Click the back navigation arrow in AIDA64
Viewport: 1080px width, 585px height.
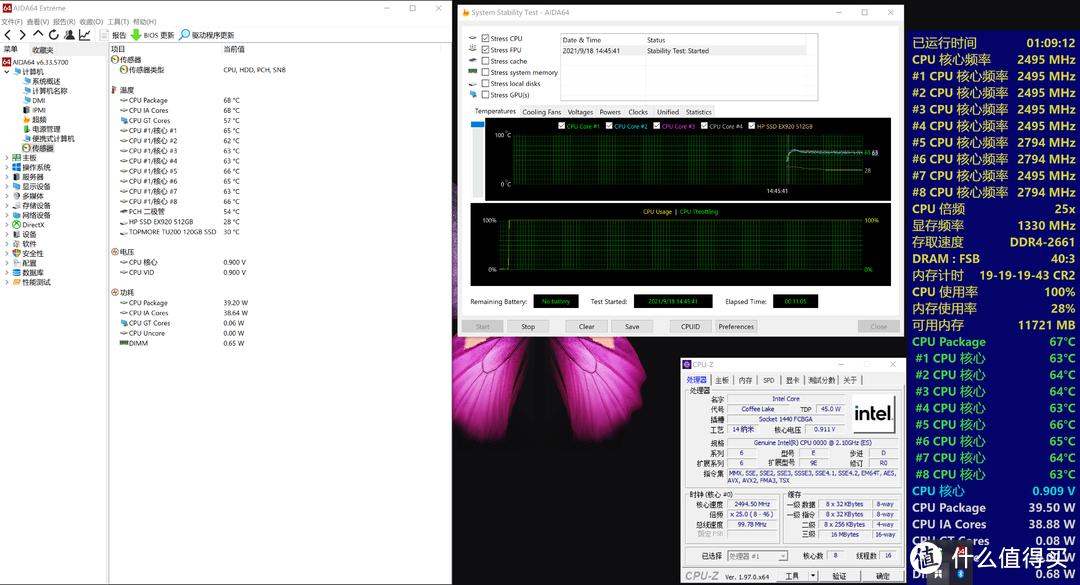pos(8,35)
